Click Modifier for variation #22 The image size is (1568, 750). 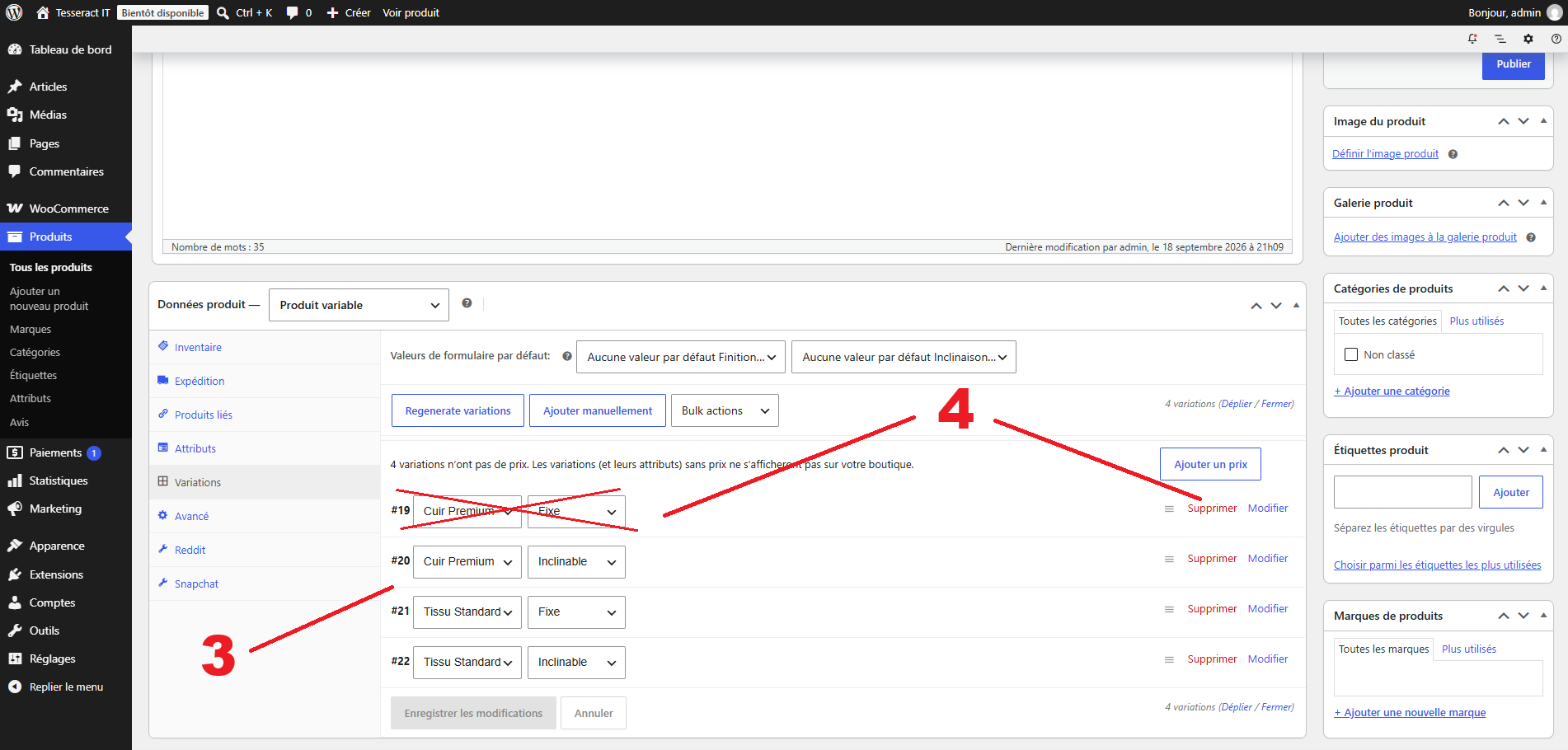coord(1268,659)
